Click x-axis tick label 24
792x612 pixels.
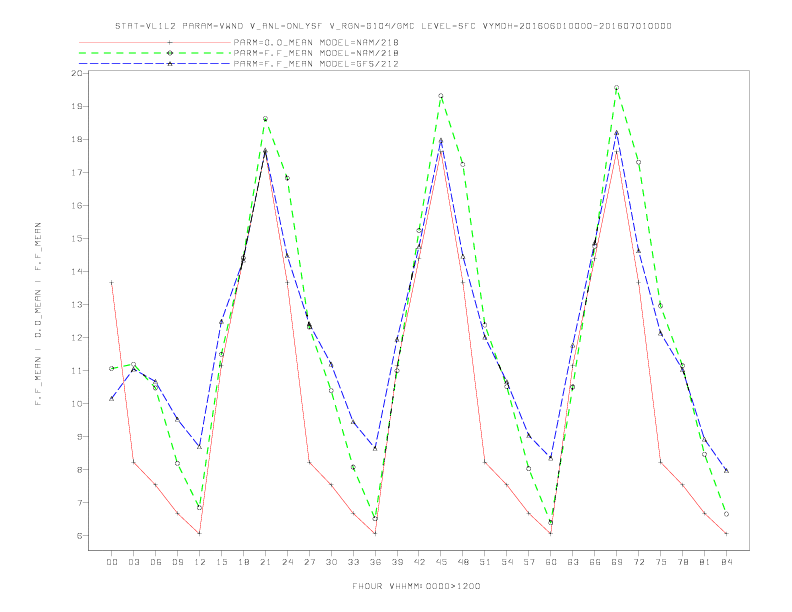pos(287,562)
